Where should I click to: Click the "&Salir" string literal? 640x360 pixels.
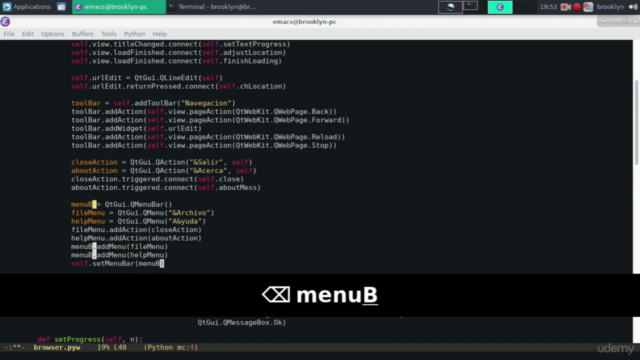pos(206,162)
